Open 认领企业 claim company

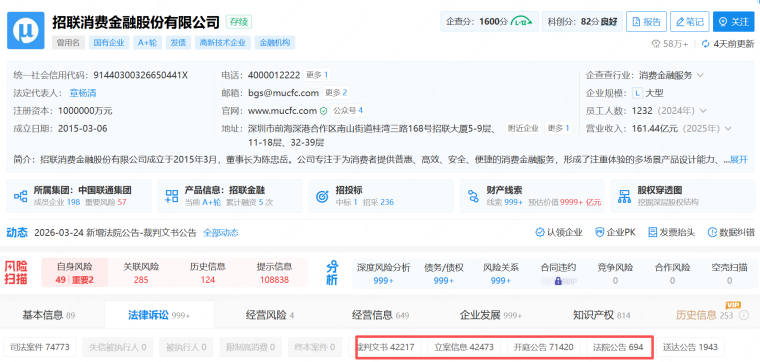tap(559, 233)
